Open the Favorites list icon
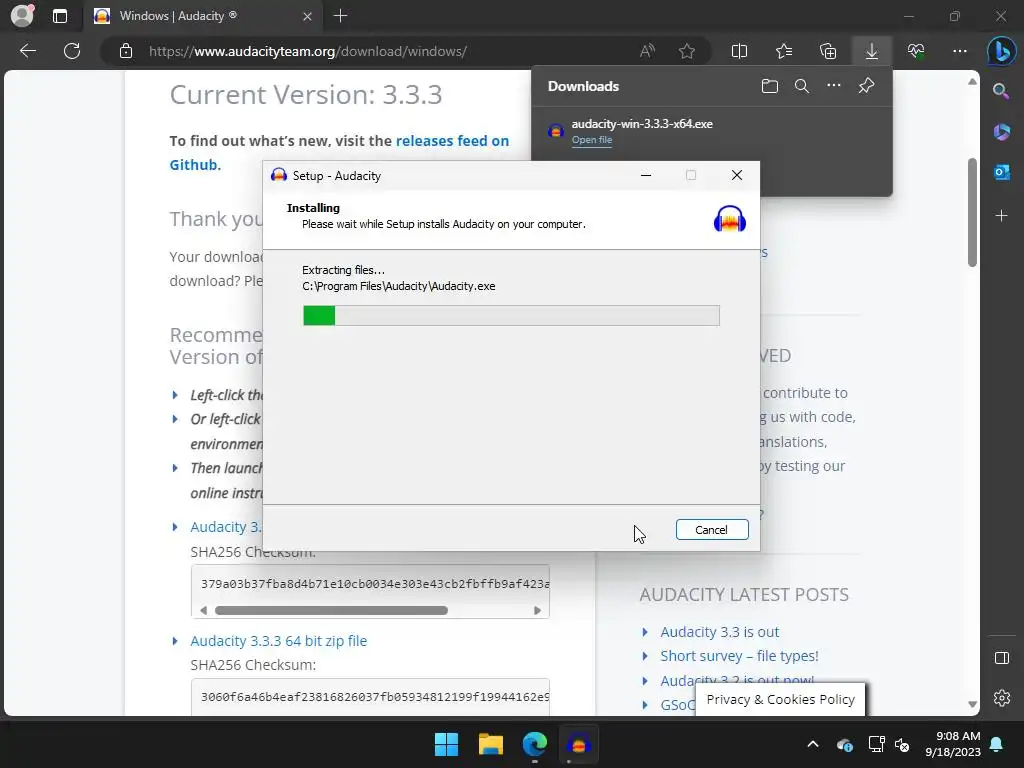Image resolution: width=1024 pixels, height=768 pixels. click(x=784, y=51)
